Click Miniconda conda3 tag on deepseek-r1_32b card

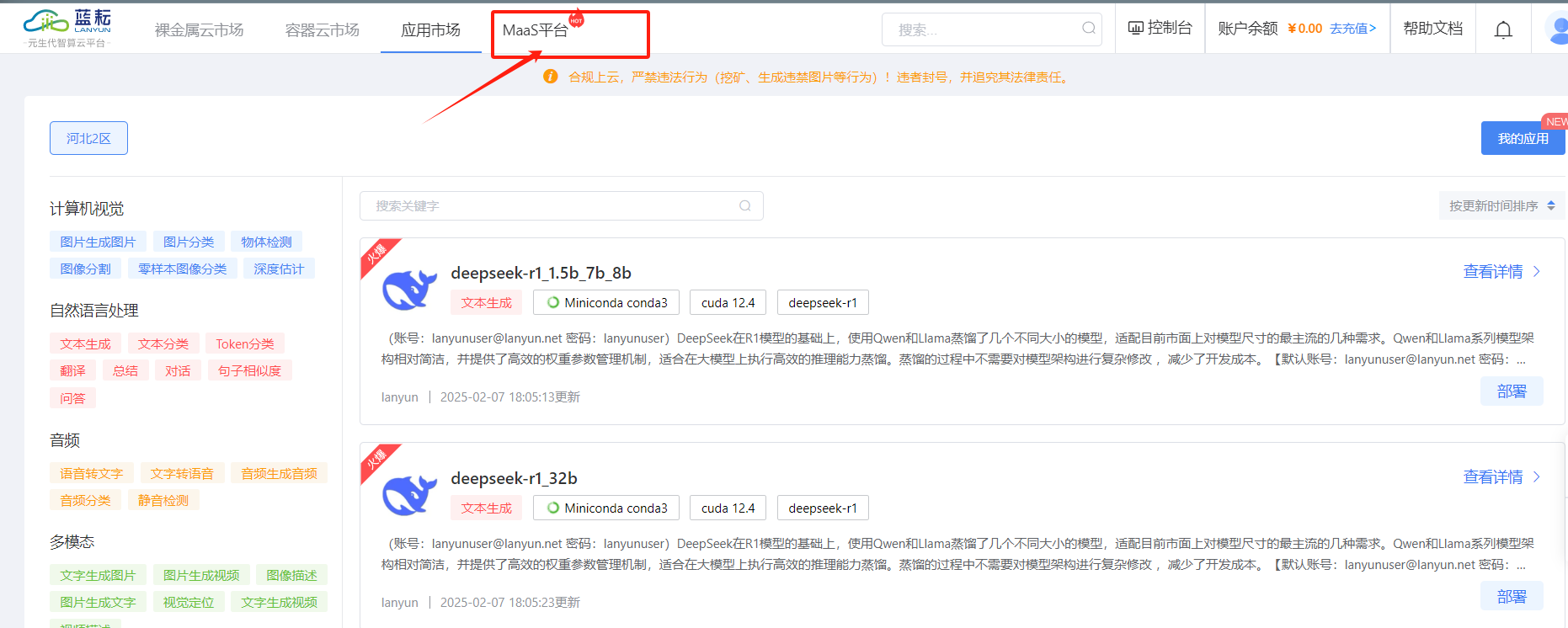(x=606, y=508)
